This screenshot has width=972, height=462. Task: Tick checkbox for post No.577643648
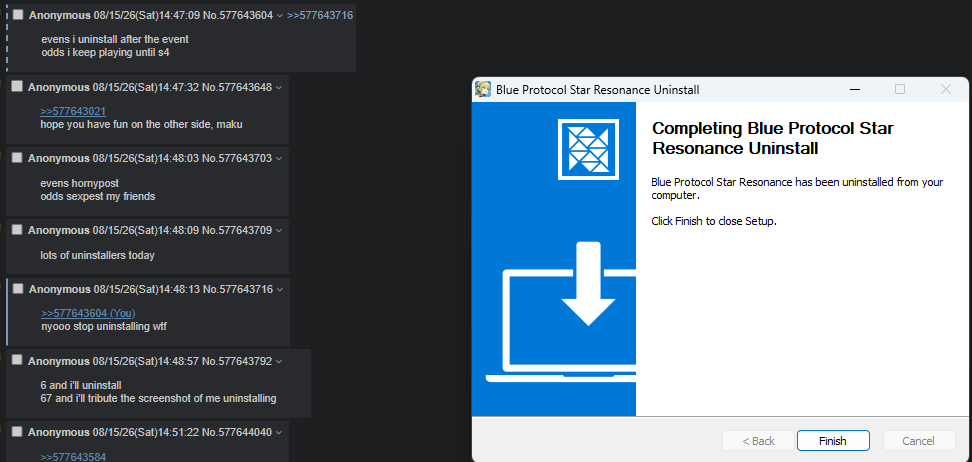pos(17,86)
